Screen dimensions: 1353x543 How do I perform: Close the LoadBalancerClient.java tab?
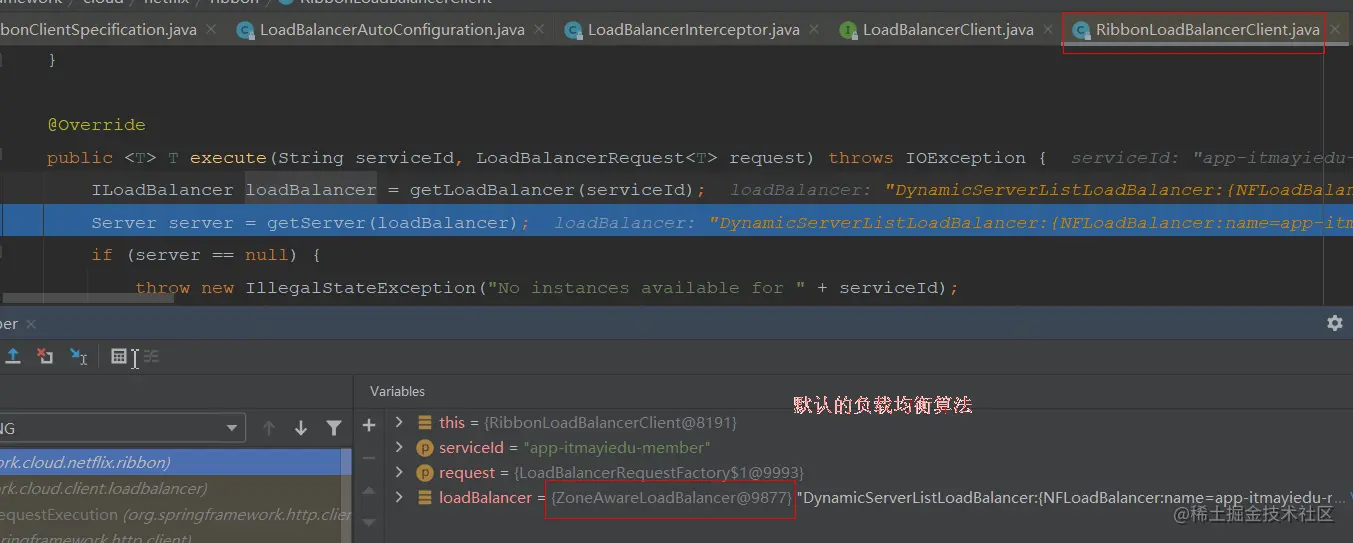point(1049,30)
